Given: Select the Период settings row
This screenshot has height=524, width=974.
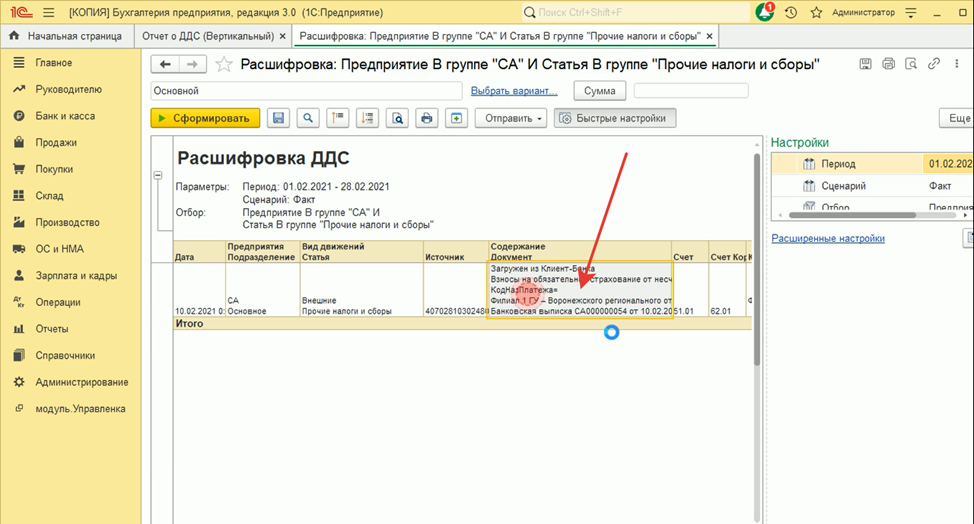Looking at the screenshot, I should click(x=872, y=164).
